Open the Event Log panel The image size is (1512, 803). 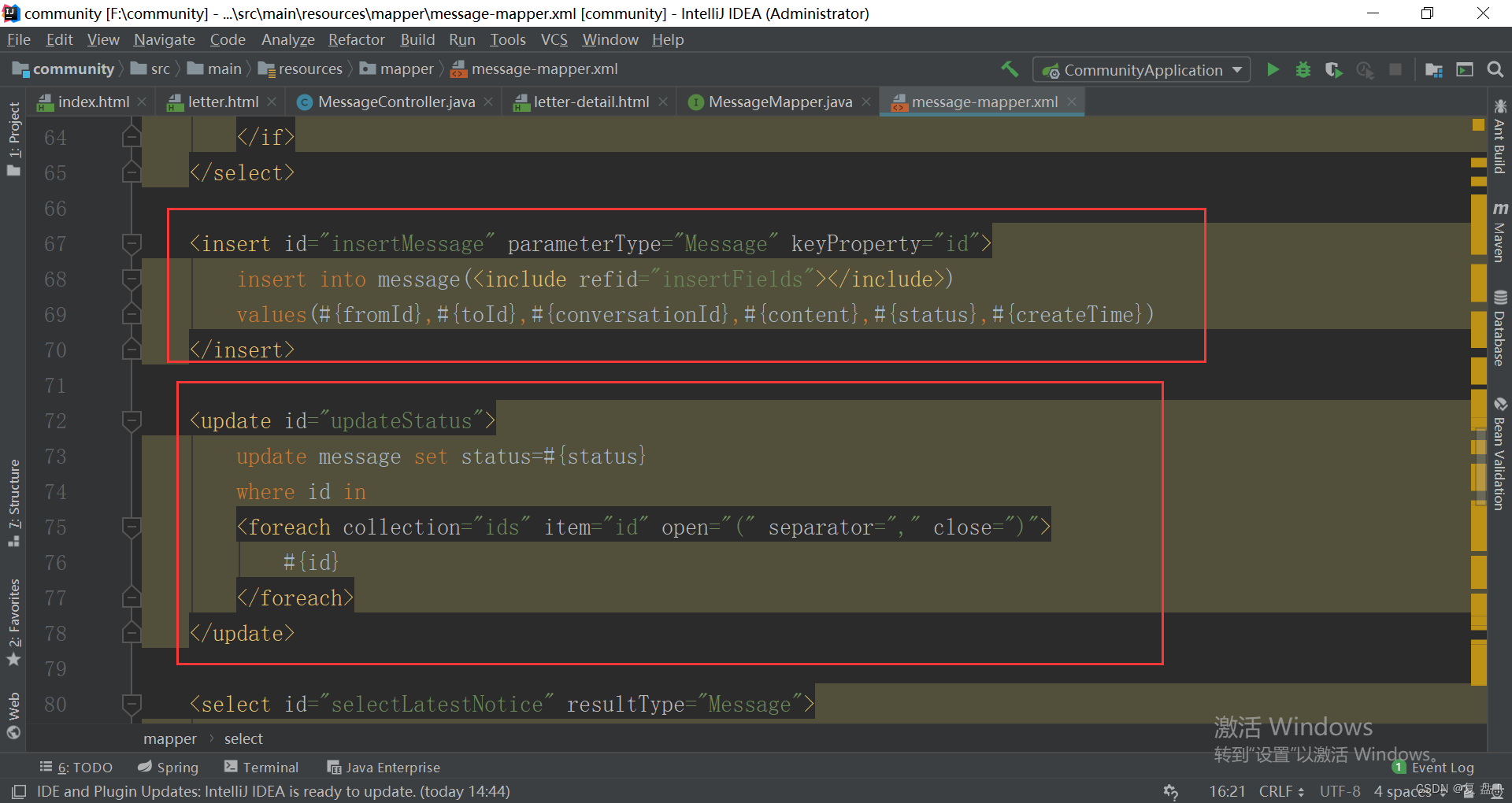click(x=1433, y=767)
